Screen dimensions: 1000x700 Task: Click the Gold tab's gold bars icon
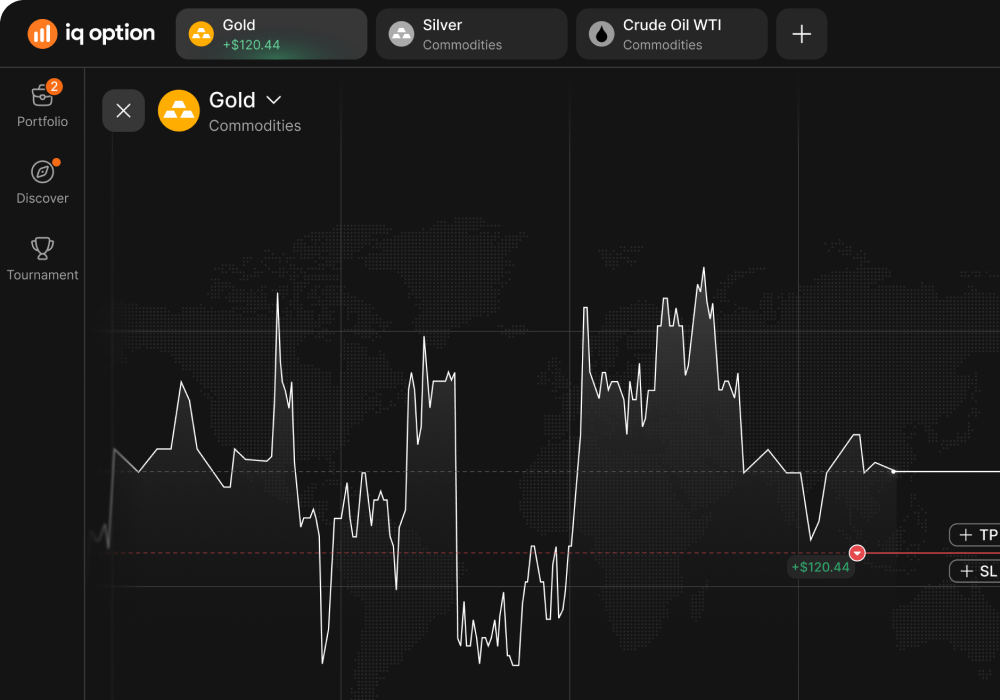pos(201,34)
